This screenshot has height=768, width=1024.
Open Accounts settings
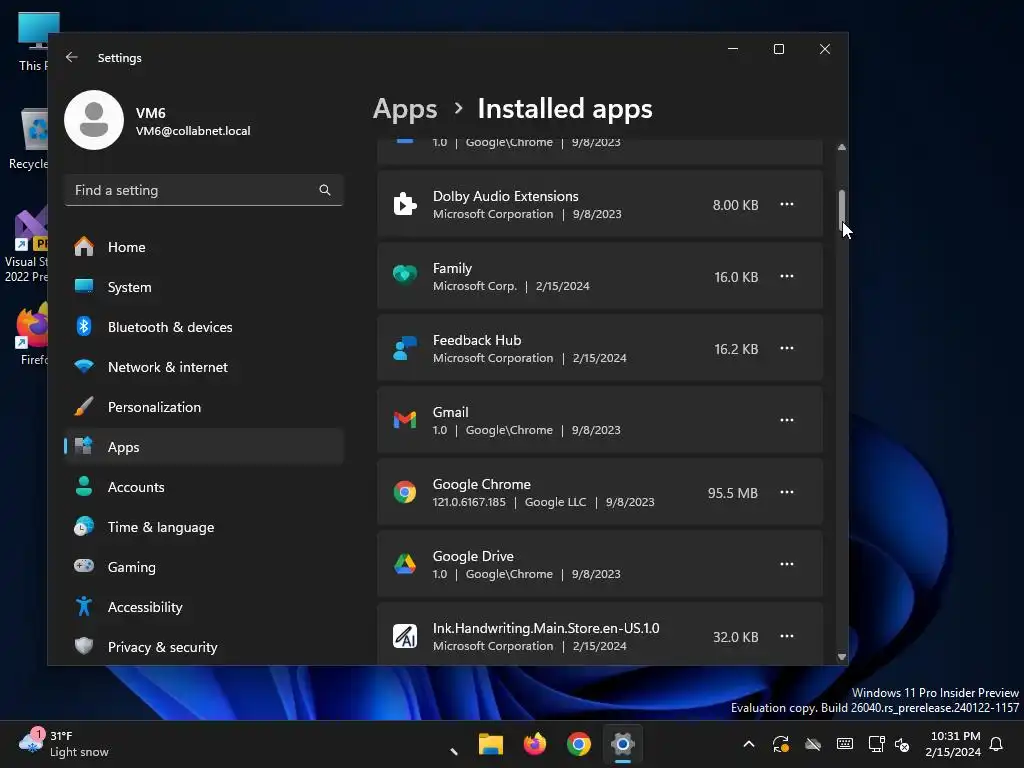[204, 487]
